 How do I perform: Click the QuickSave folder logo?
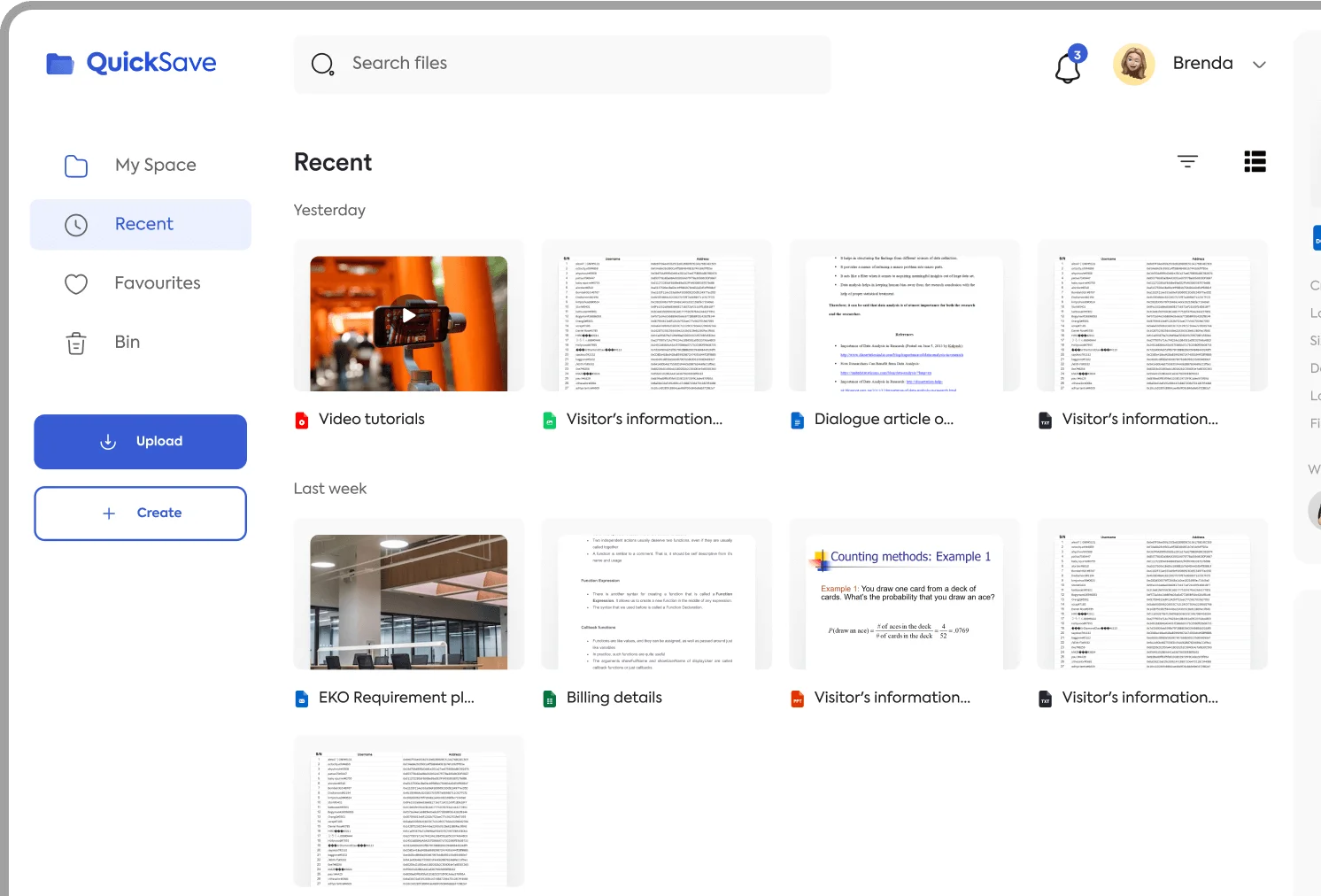[x=60, y=64]
